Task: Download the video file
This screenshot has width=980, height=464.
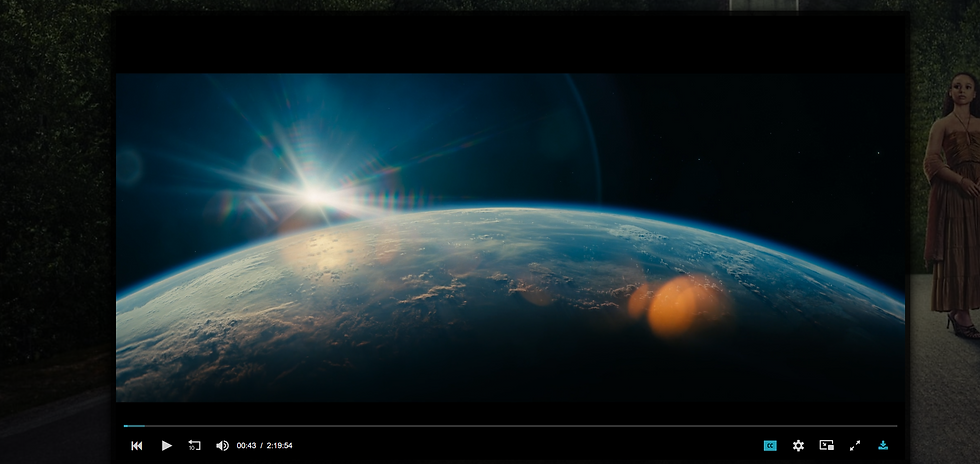Action: pos(883,445)
